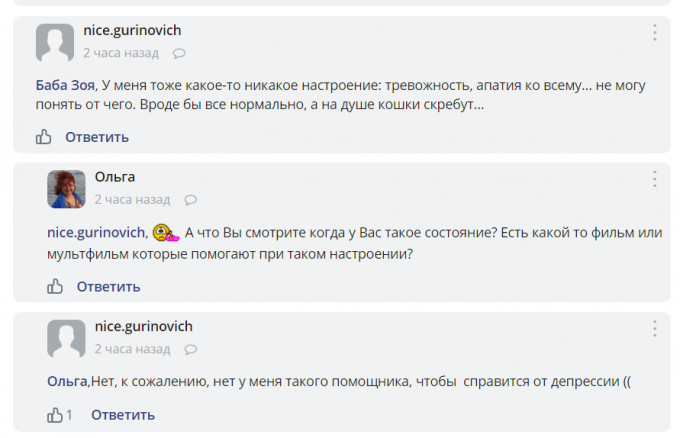This screenshot has width=680, height=438.
Task: Reply to Ольга's comment via Ответить
Action: pos(108,287)
